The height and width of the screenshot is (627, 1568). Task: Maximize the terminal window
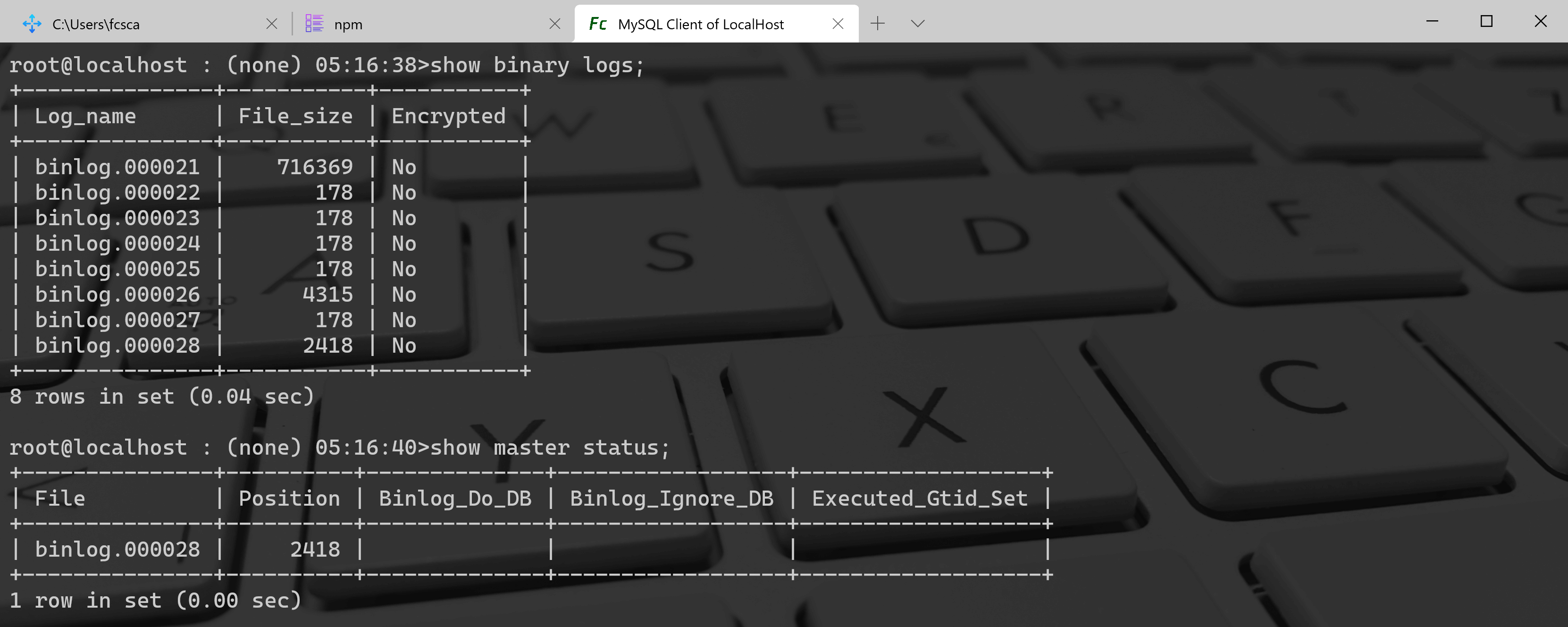click(x=1486, y=21)
